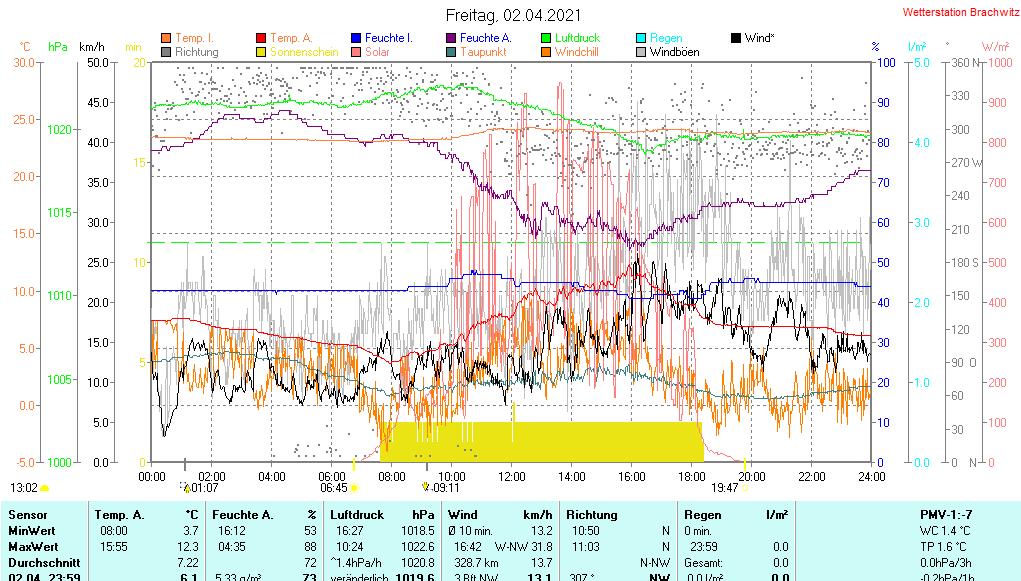Click the red Temp. A. legend square
This screenshot has width=1021, height=581.
262,38
